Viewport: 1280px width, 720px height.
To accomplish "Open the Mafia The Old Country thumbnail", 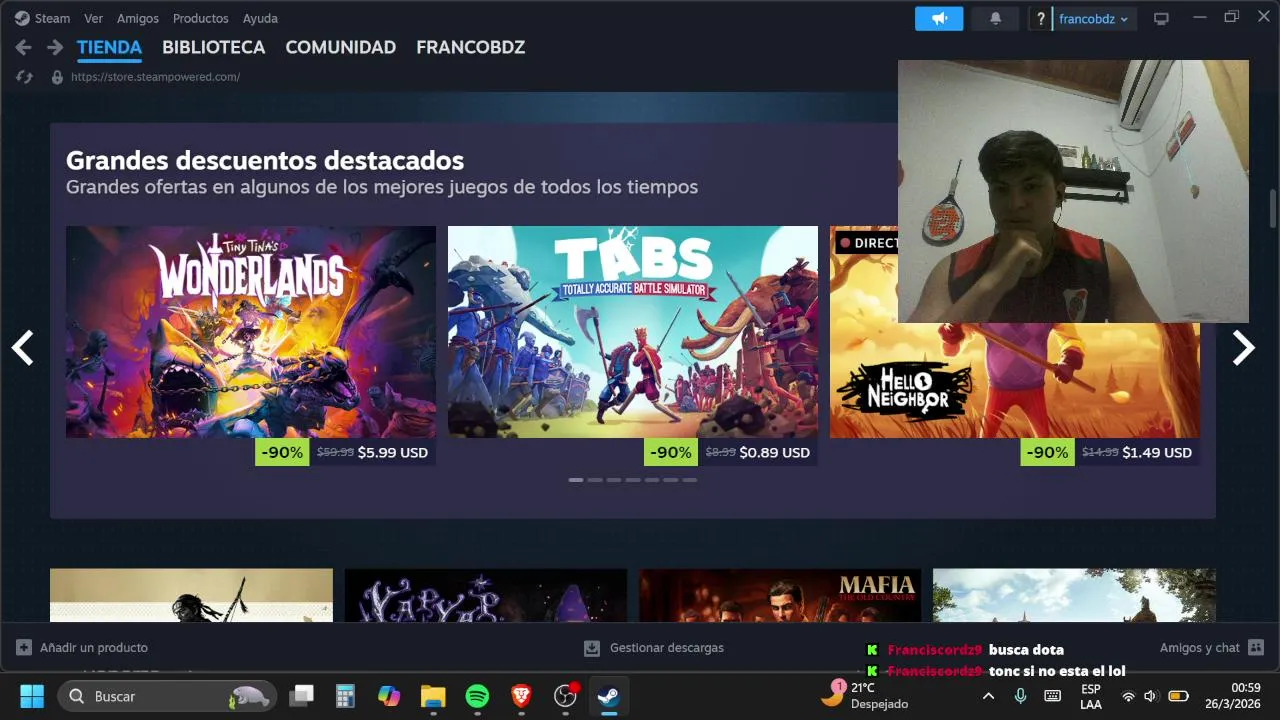I will click(x=780, y=595).
